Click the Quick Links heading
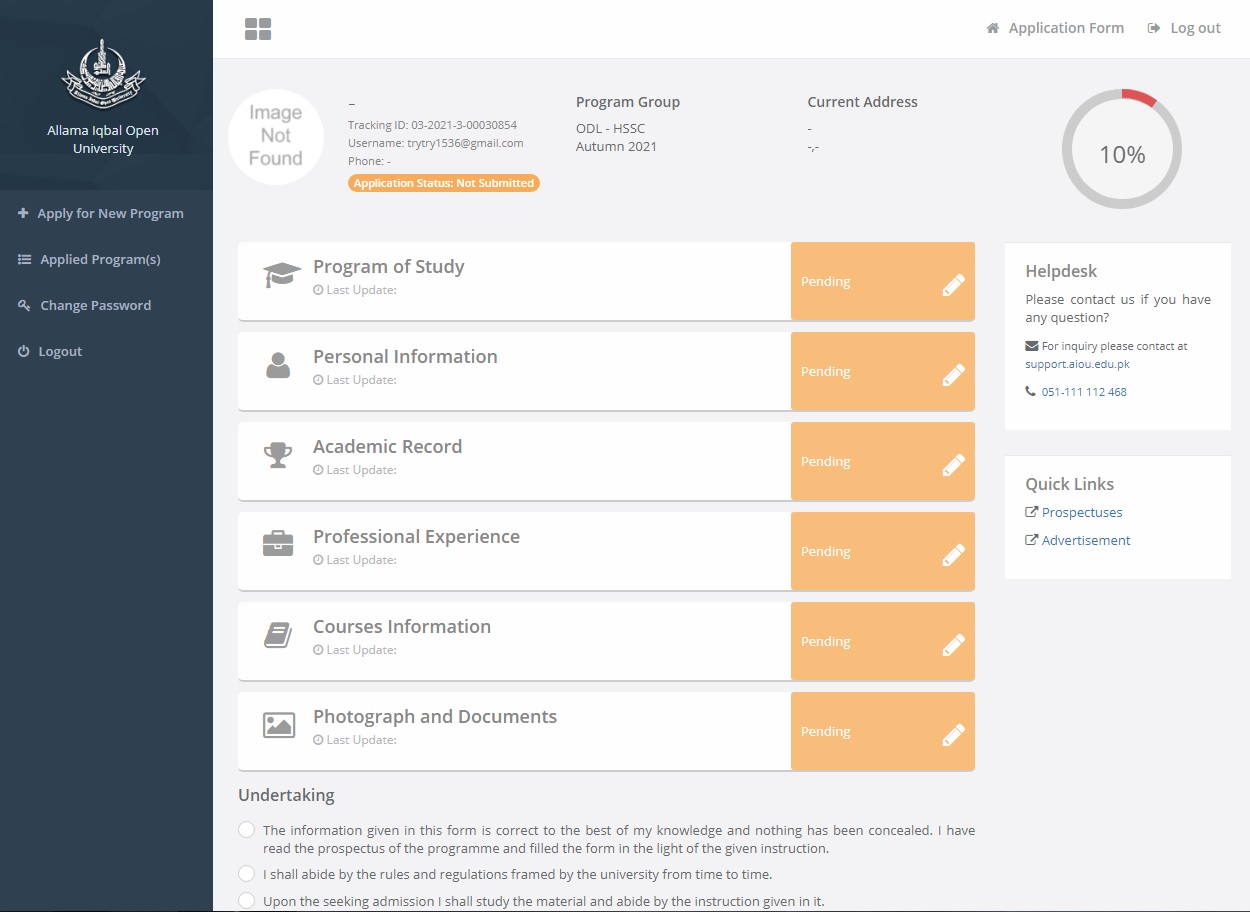 [x=1070, y=484]
